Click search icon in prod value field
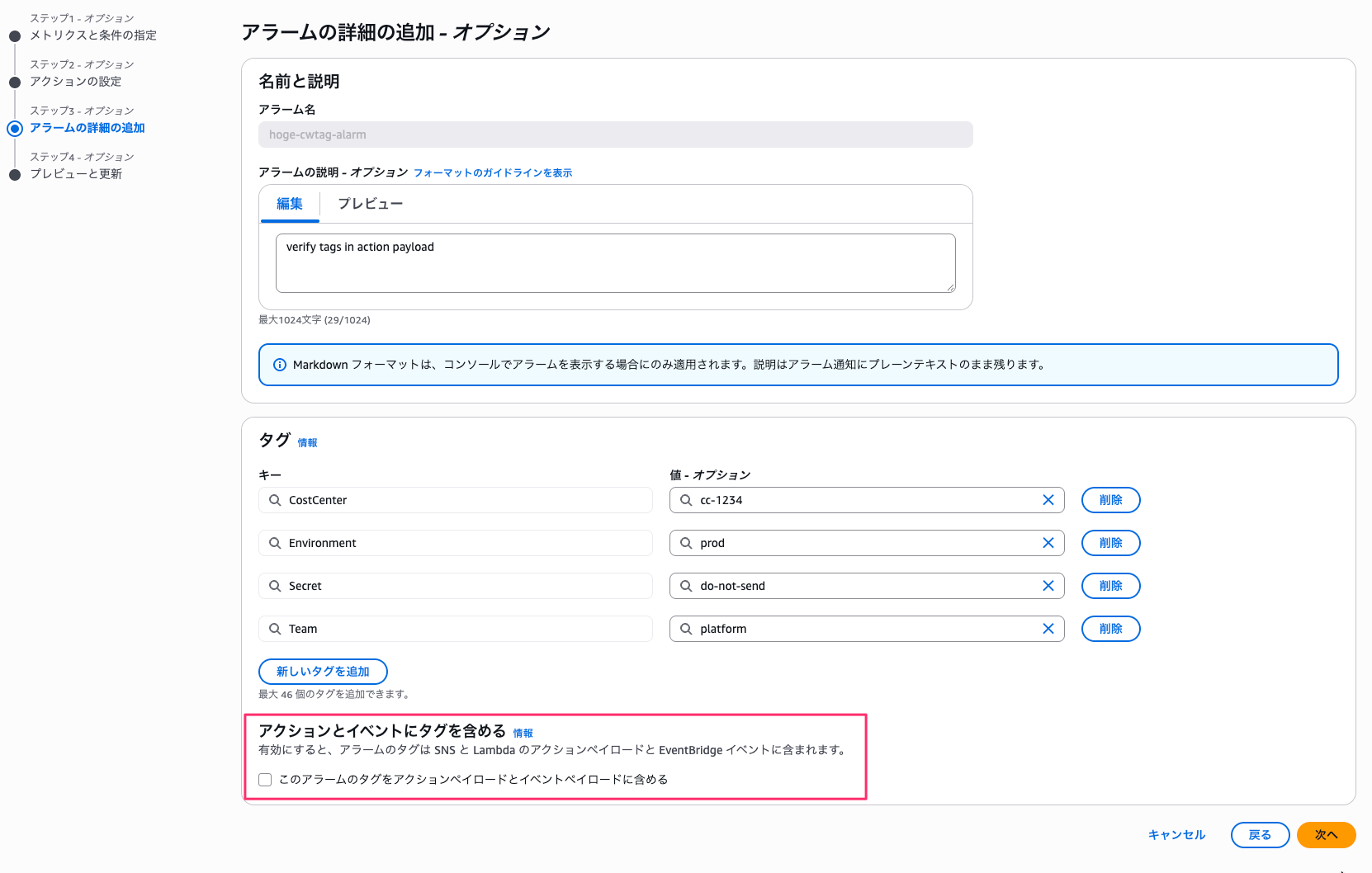The height and width of the screenshot is (873, 1372). tap(686, 543)
